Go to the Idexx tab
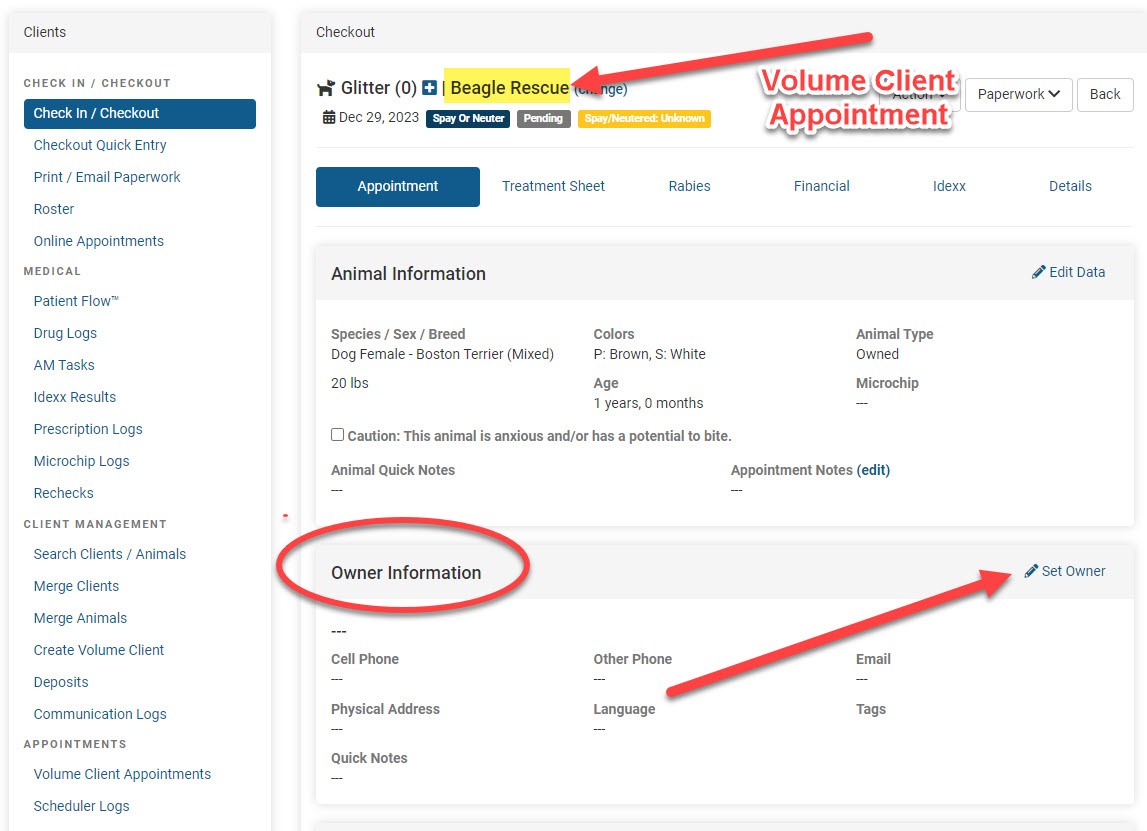This screenshot has height=831, width=1147. click(x=949, y=186)
